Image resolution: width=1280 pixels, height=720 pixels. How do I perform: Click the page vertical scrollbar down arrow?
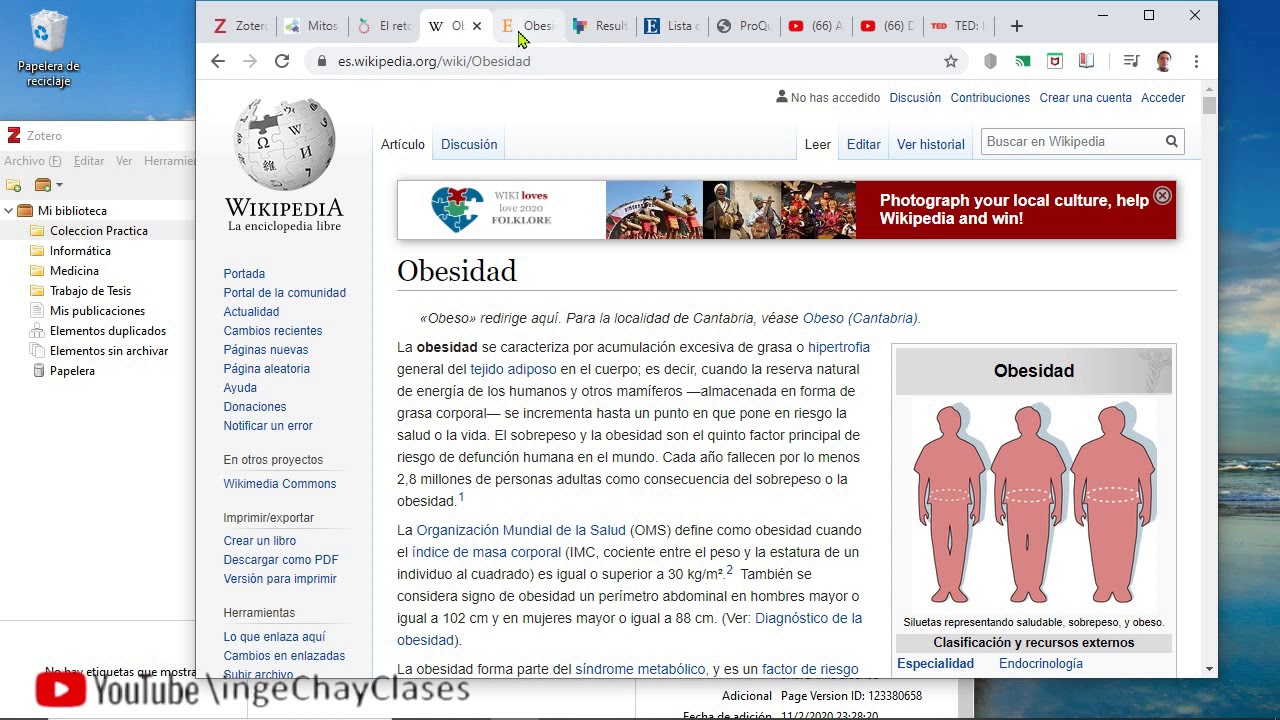point(1210,668)
